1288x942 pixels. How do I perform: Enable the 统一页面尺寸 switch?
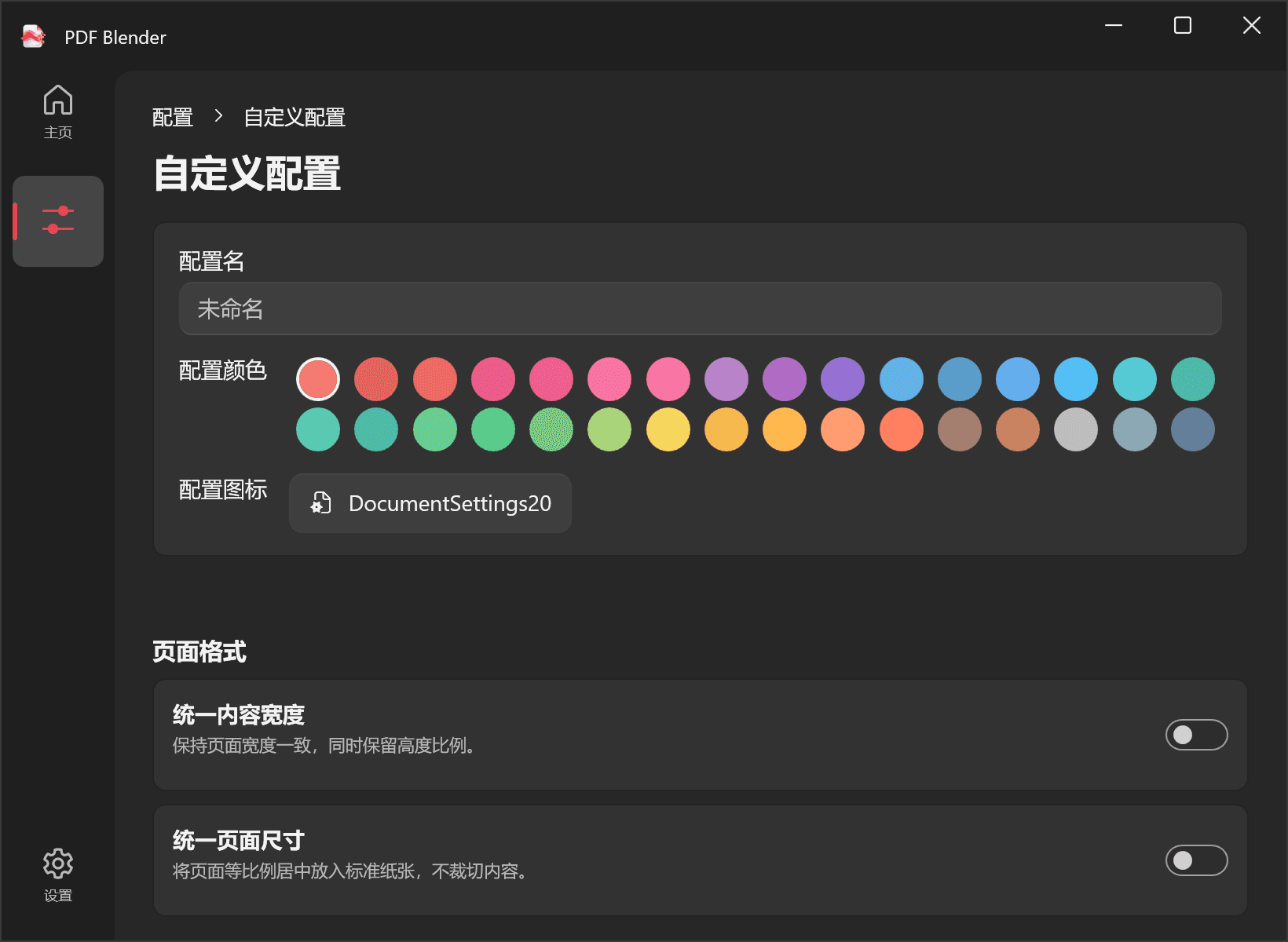coord(1196,860)
